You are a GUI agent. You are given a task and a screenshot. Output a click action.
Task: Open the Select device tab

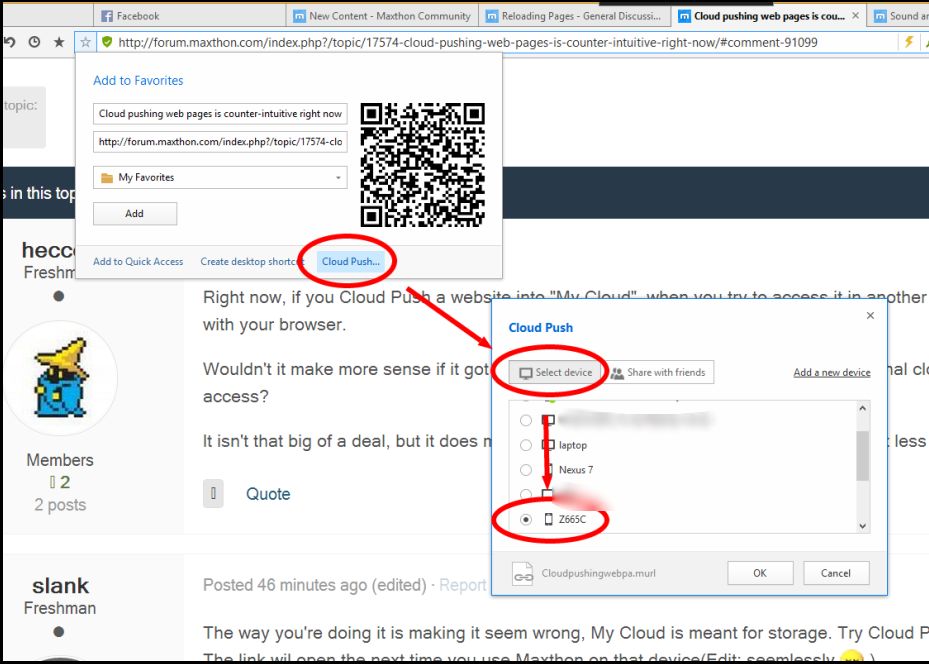point(556,373)
